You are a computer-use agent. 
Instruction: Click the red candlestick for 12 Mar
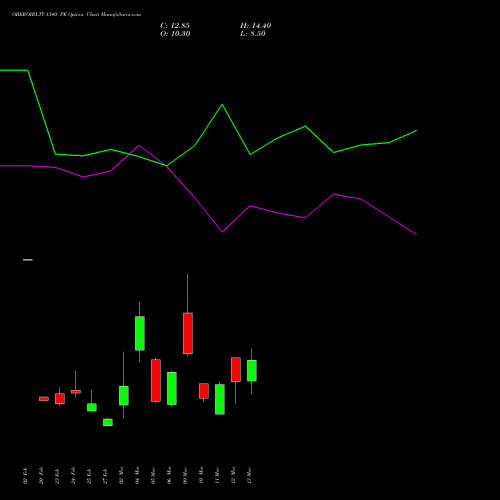(x=236, y=370)
